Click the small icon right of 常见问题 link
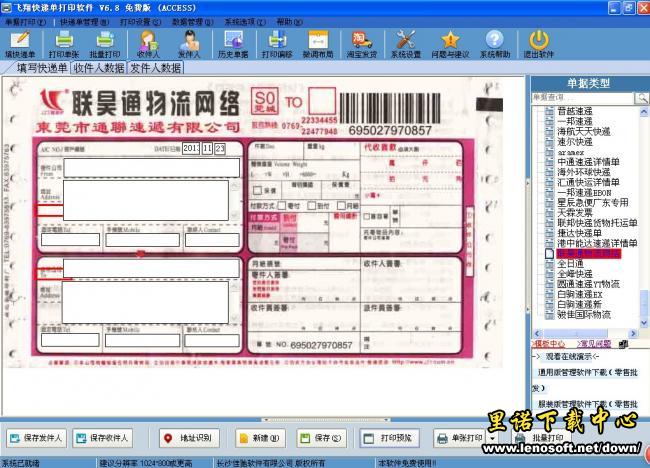 [x=623, y=344]
